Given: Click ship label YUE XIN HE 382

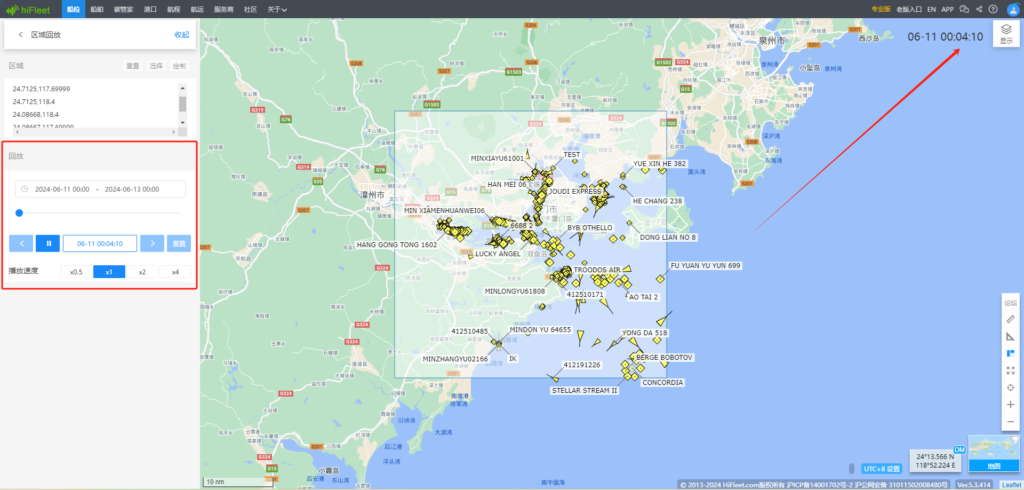Looking at the screenshot, I should (660, 163).
